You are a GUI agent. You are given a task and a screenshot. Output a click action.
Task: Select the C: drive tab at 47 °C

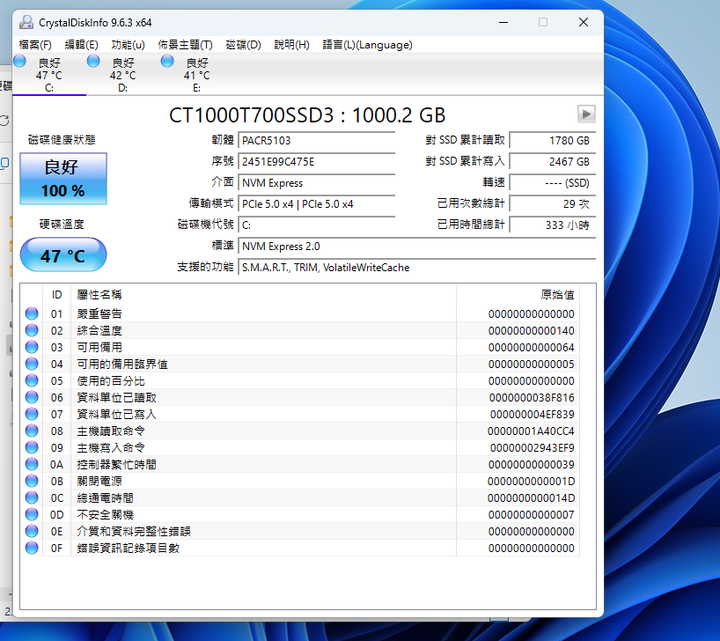click(x=49, y=74)
